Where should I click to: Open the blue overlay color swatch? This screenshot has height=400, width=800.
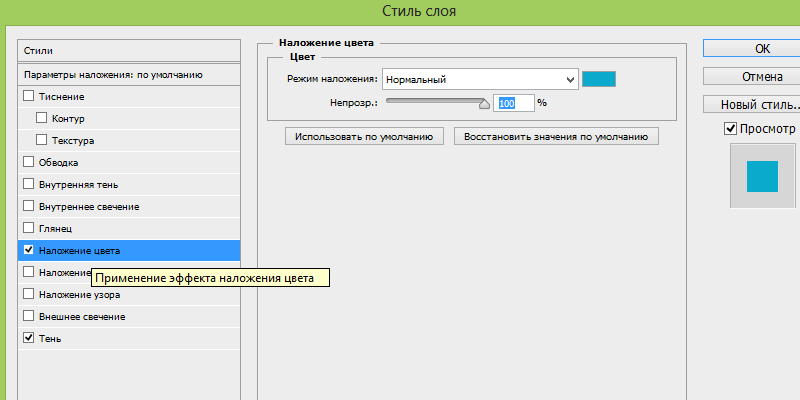point(599,79)
